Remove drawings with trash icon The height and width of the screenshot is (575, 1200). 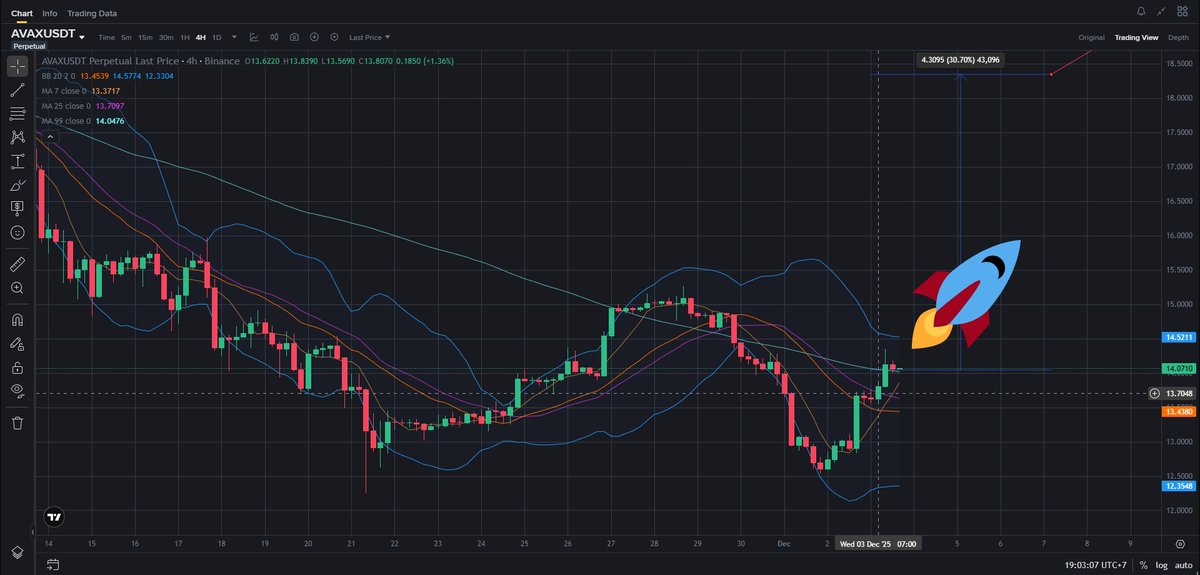pyautogui.click(x=17, y=424)
